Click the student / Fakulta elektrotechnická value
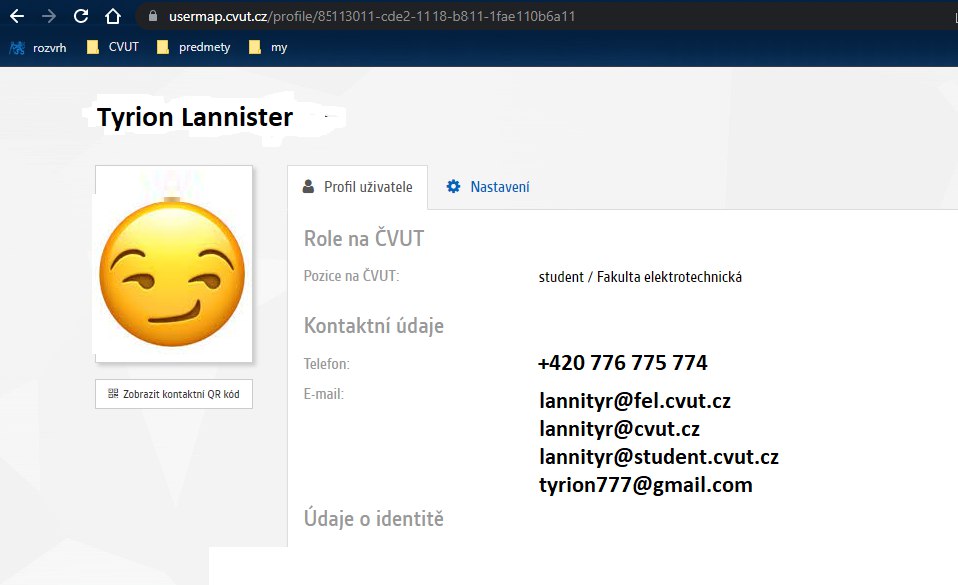The height and width of the screenshot is (585, 958). click(x=640, y=277)
